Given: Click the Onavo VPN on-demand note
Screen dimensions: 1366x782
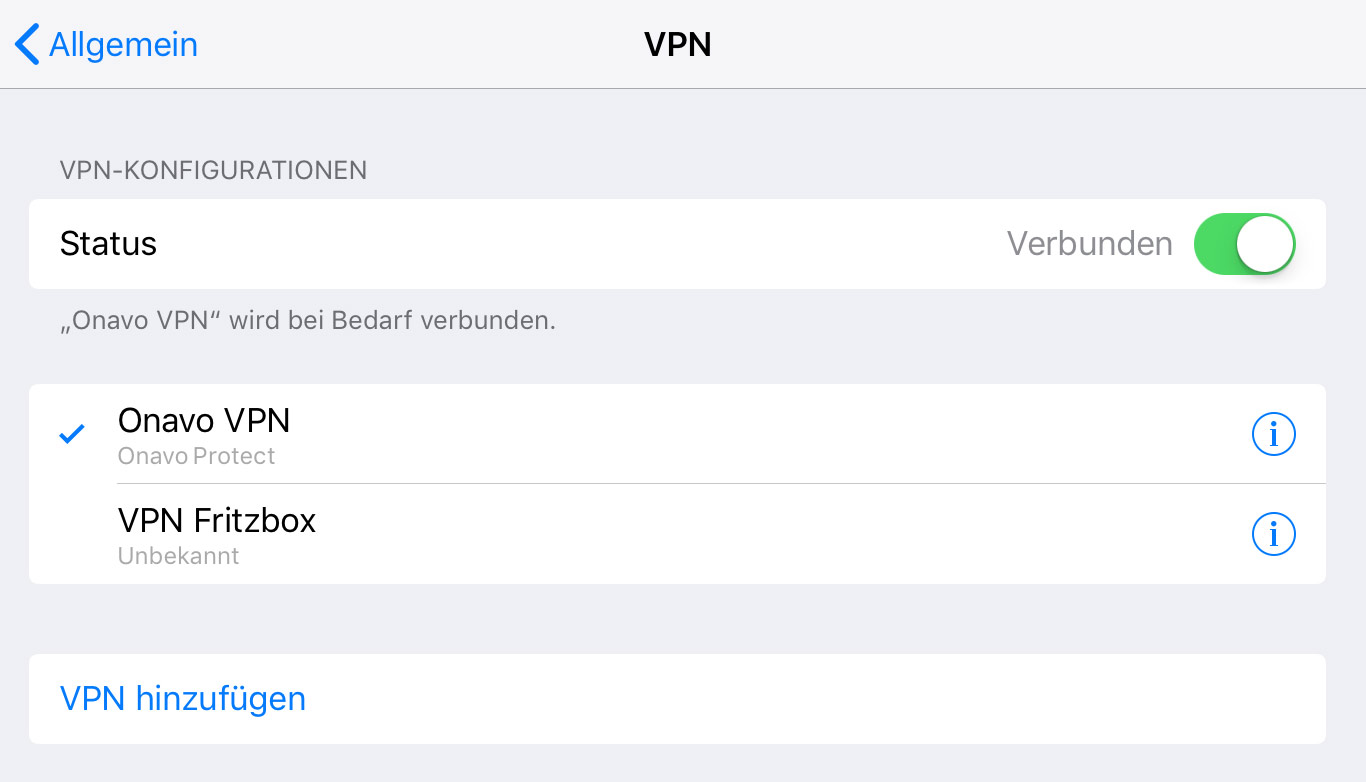Looking at the screenshot, I should click(x=307, y=321).
